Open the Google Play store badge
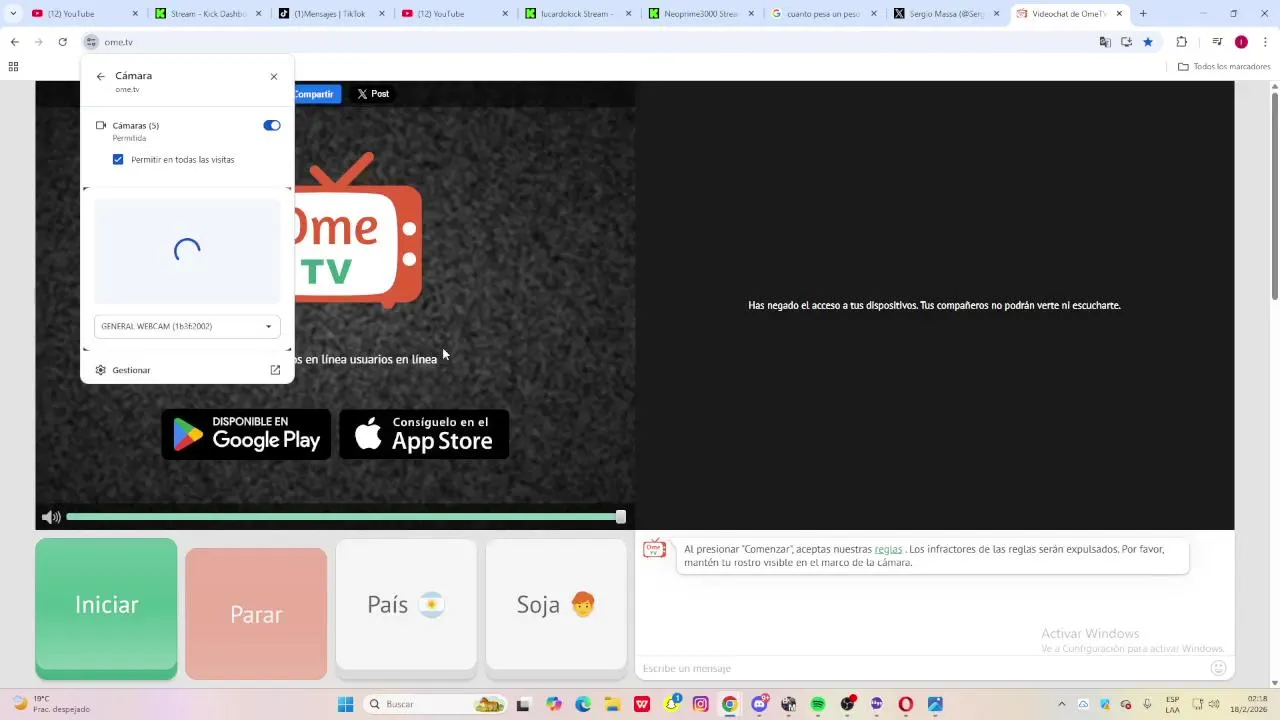1280x720 pixels. click(x=246, y=434)
